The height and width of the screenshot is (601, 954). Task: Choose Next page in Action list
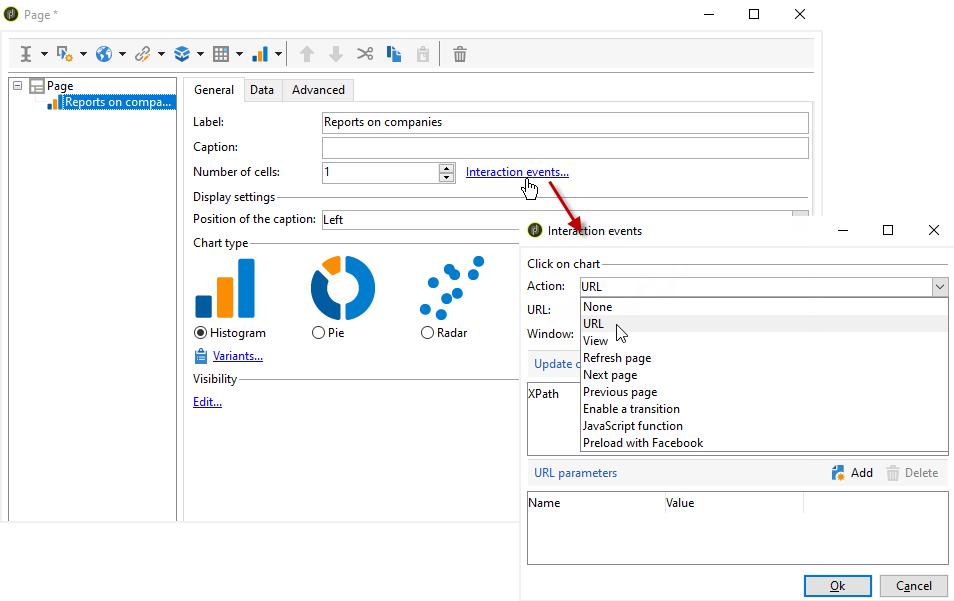point(764,375)
